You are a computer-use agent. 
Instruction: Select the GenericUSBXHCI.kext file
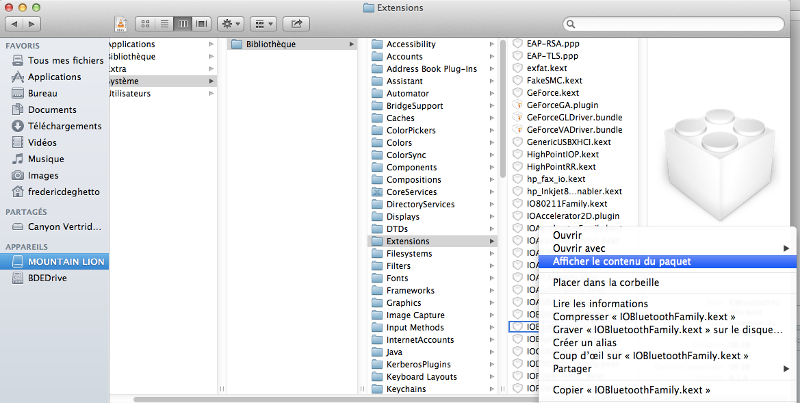(x=573, y=142)
